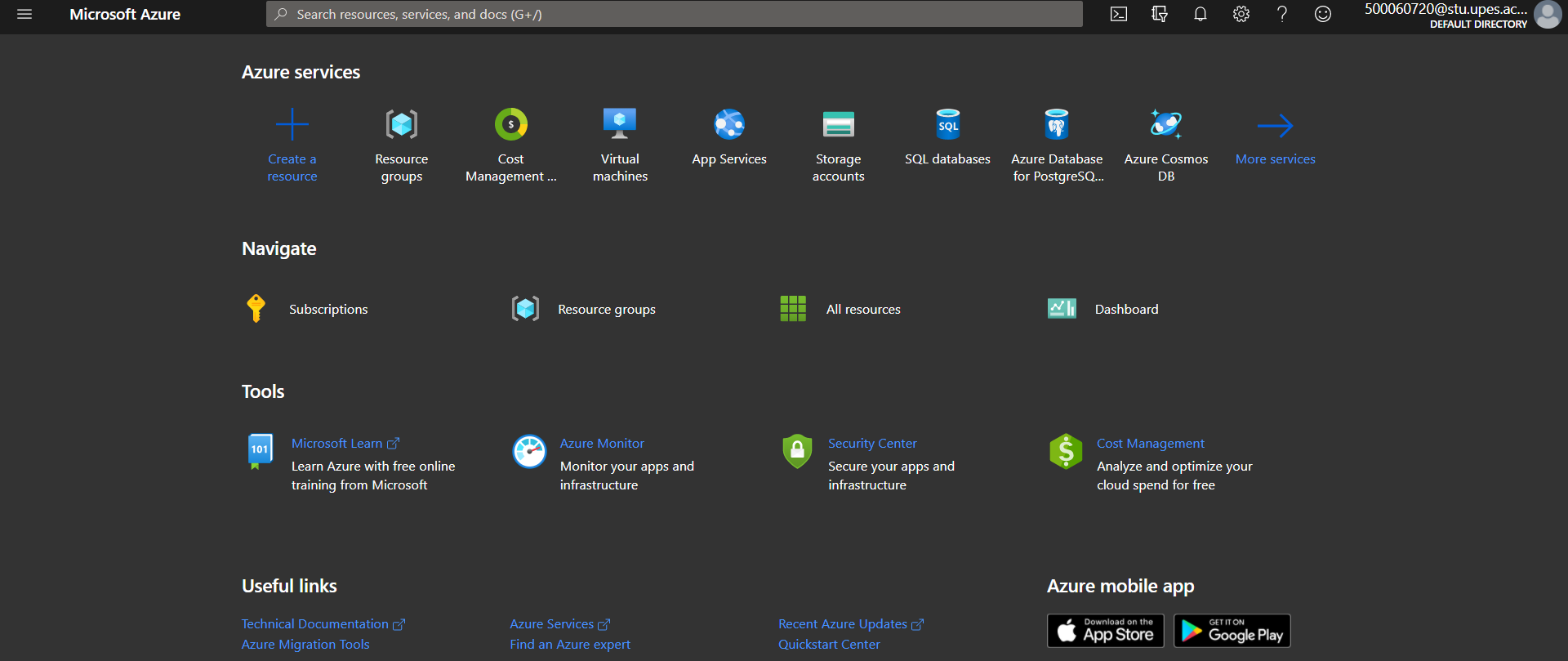The image size is (1568, 661).
Task: Click the Download on the App Store badge
Action: [x=1106, y=631]
